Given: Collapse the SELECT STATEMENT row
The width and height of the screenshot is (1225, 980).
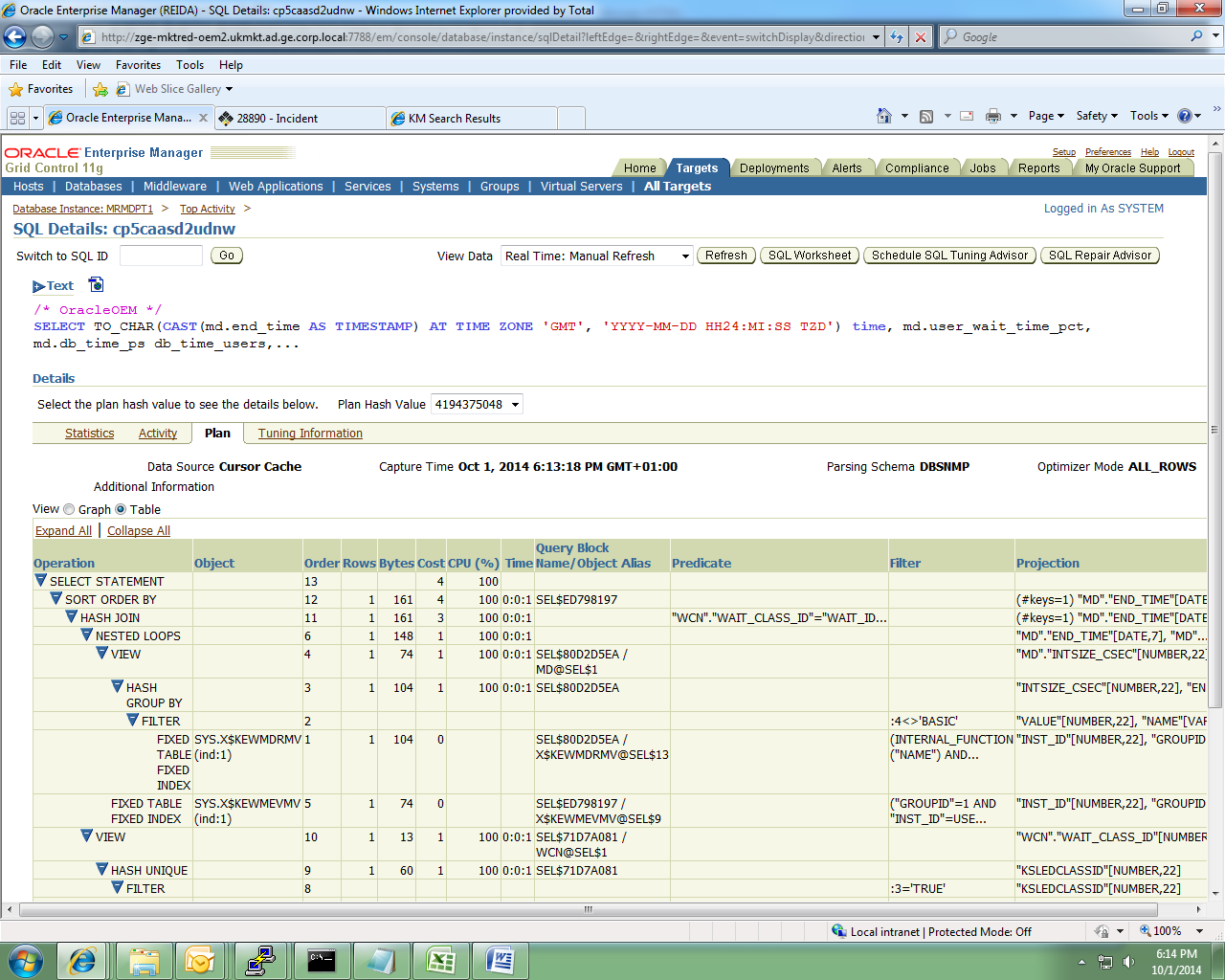Looking at the screenshot, I should point(40,580).
